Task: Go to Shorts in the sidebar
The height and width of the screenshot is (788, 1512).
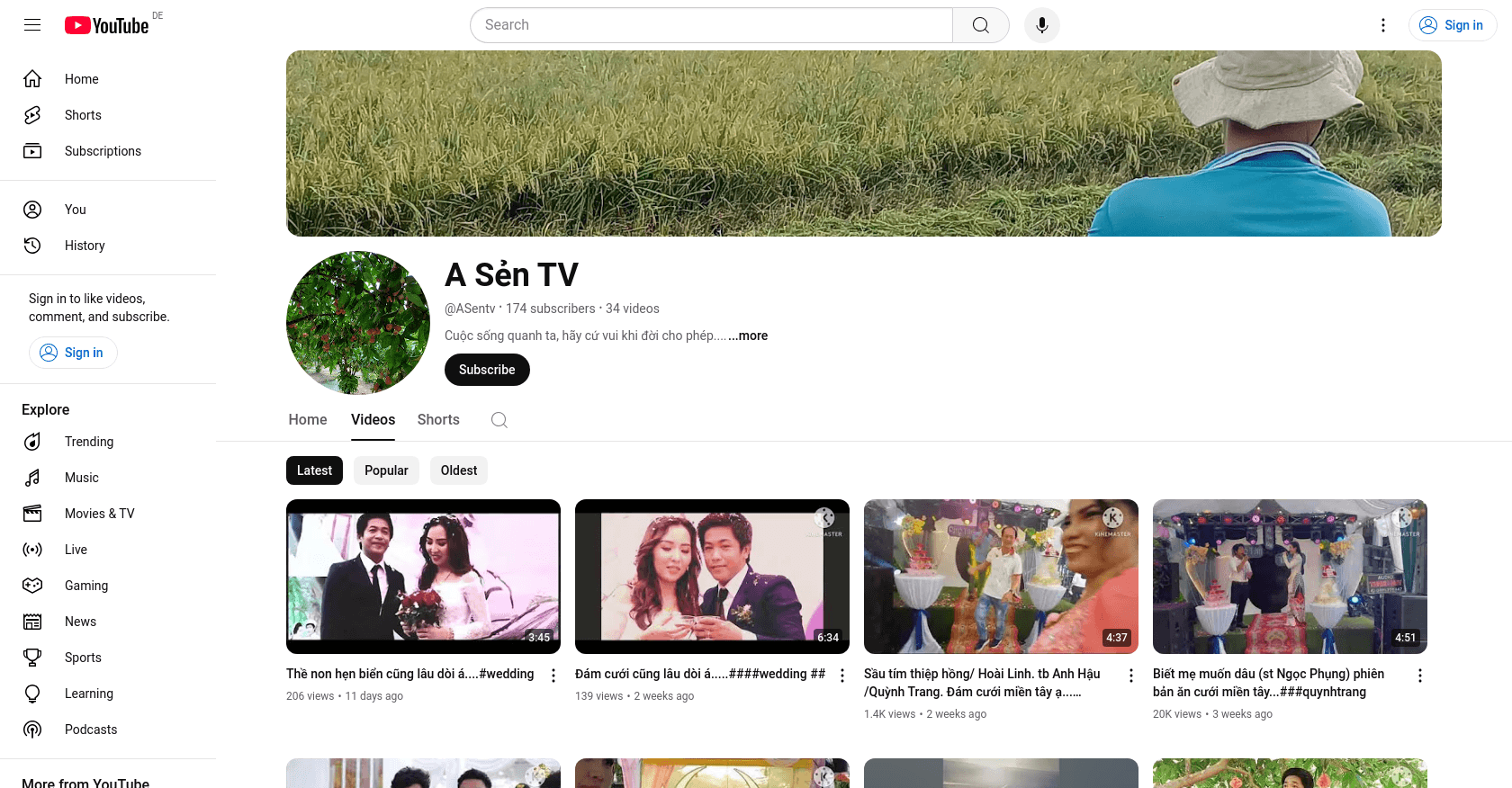Action: [x=83, y=115]
